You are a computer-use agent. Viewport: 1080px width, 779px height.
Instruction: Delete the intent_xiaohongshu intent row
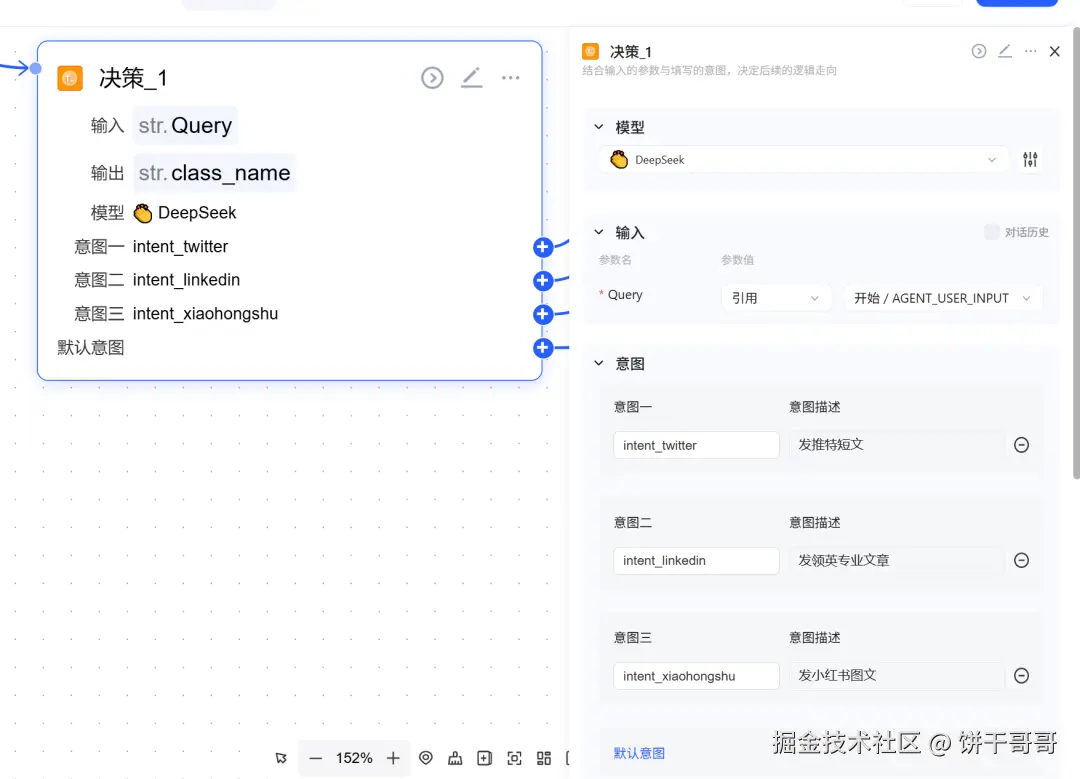pos(1021,676)
